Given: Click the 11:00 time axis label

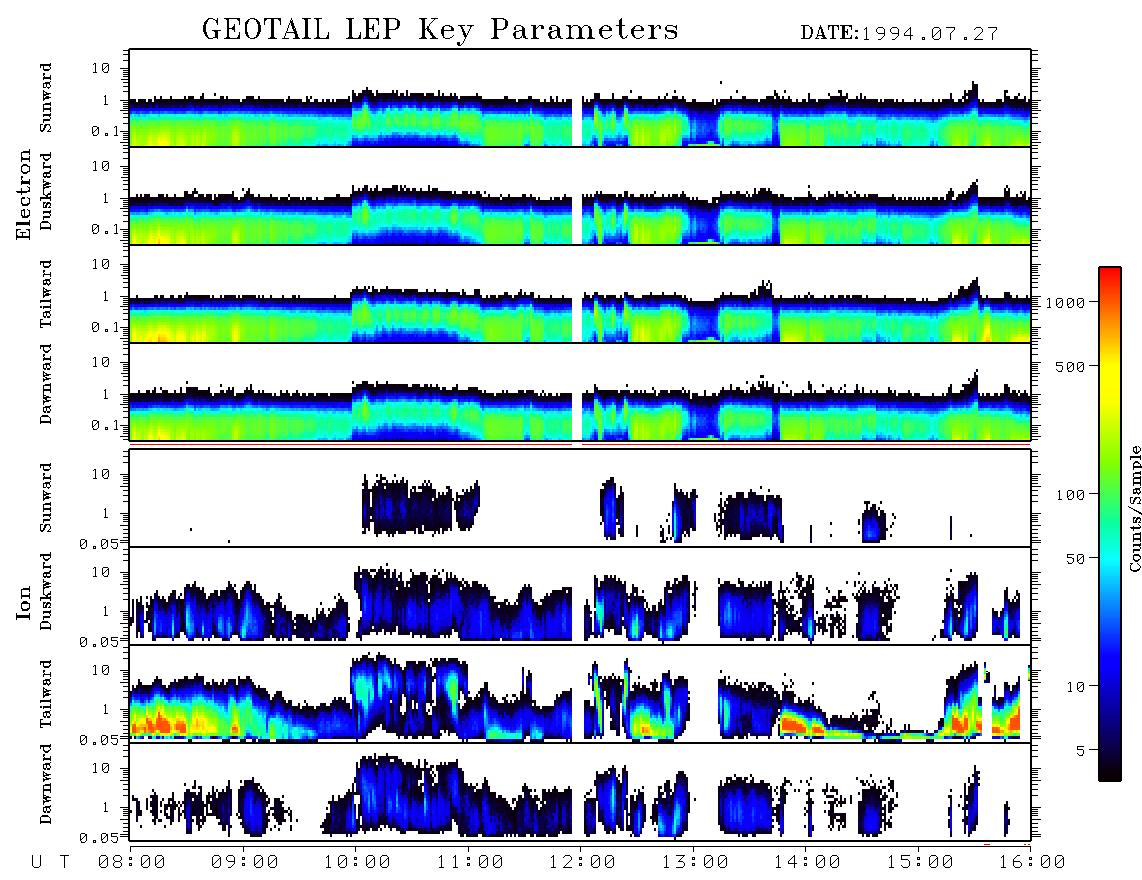Looking at the screenshot, I should coord(470,862).
